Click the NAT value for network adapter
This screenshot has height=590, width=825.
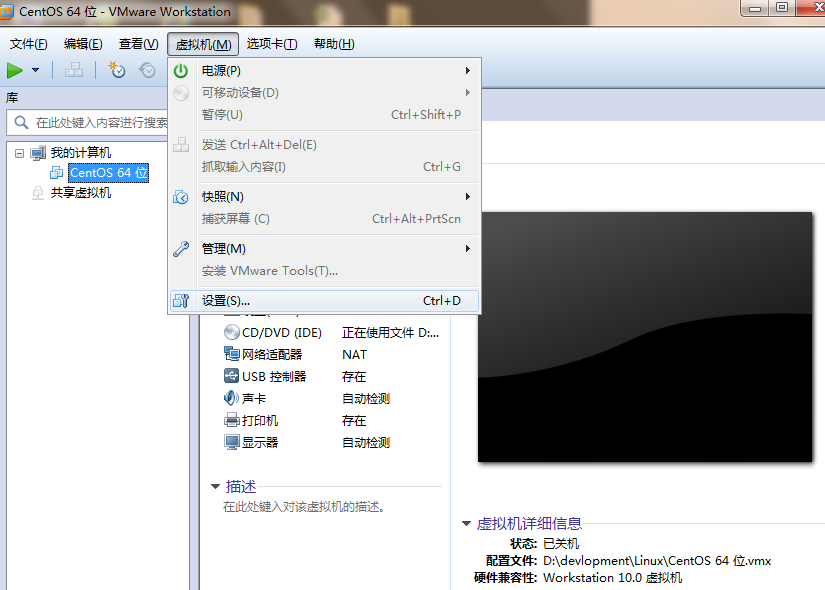click(355, 355)
